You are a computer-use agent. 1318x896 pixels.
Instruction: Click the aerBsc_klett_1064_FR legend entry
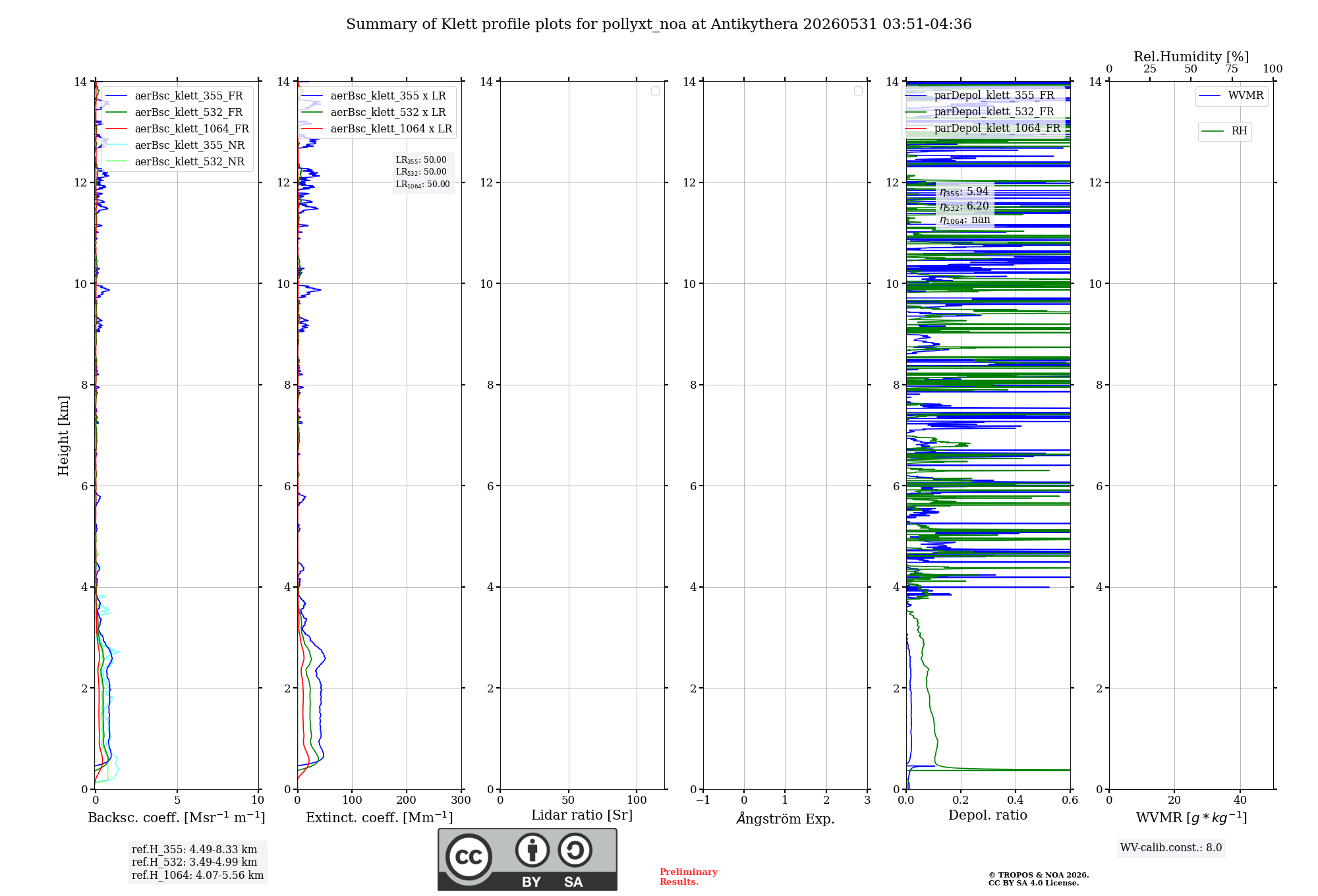(177, 128)
